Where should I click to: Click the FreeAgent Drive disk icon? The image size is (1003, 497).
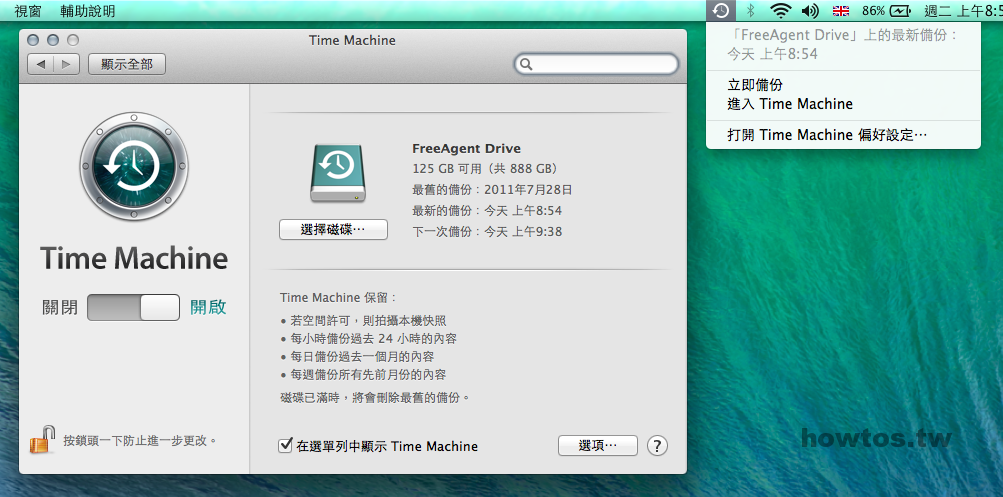(338, 173)
